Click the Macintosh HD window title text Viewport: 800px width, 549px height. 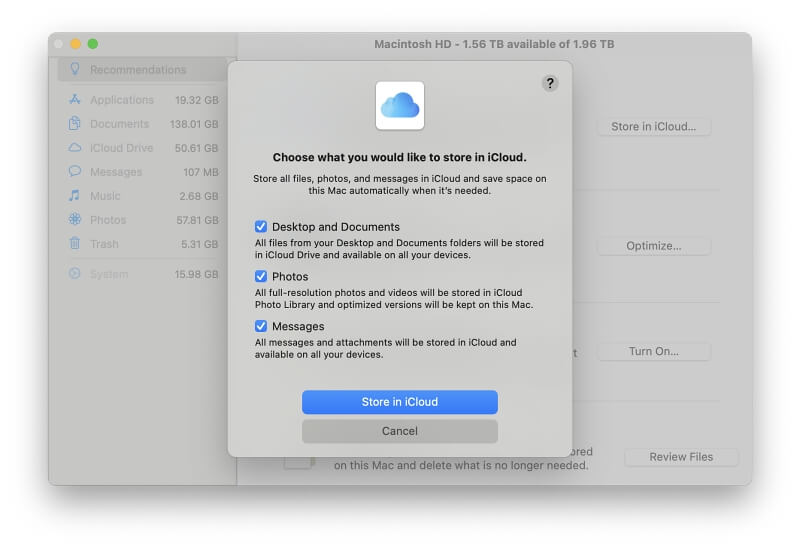coord(494,44)
